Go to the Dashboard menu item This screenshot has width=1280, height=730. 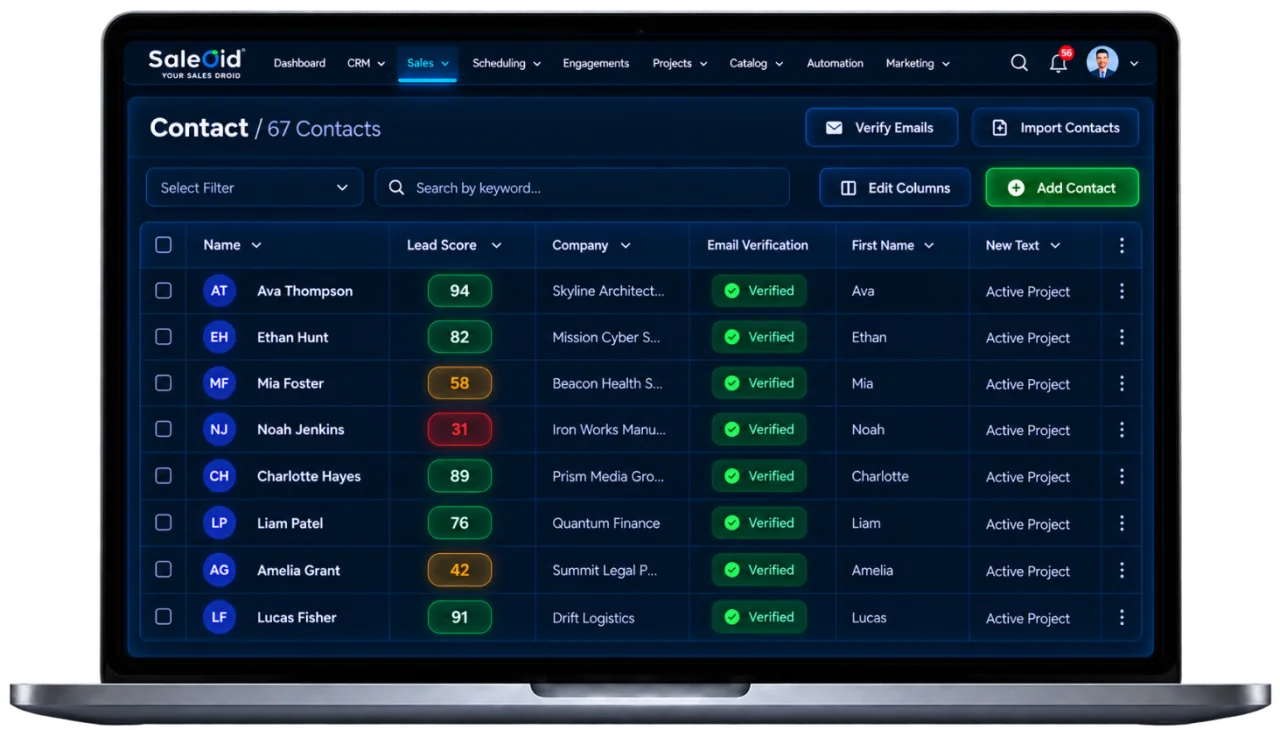[299, 63]
